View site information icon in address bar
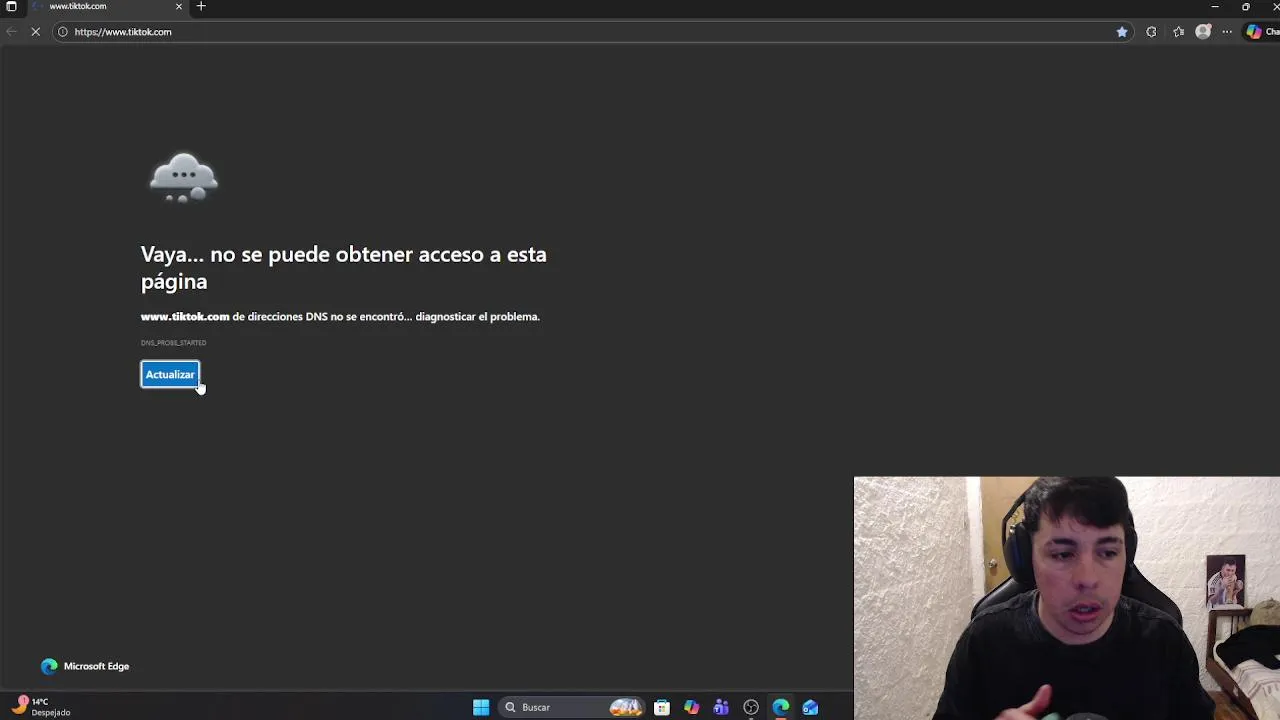This screenshot has width=1280, height=720. point(62,32)
